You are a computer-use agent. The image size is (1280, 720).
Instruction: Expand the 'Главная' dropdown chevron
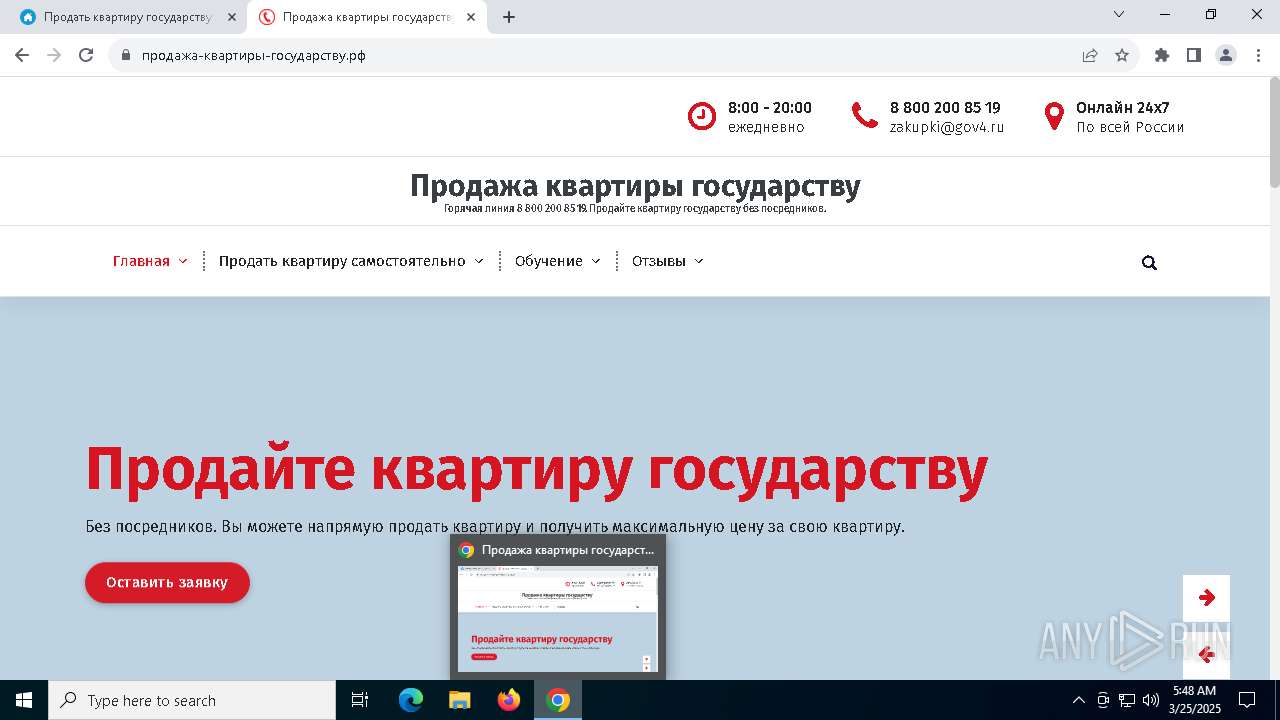(183, 261)
